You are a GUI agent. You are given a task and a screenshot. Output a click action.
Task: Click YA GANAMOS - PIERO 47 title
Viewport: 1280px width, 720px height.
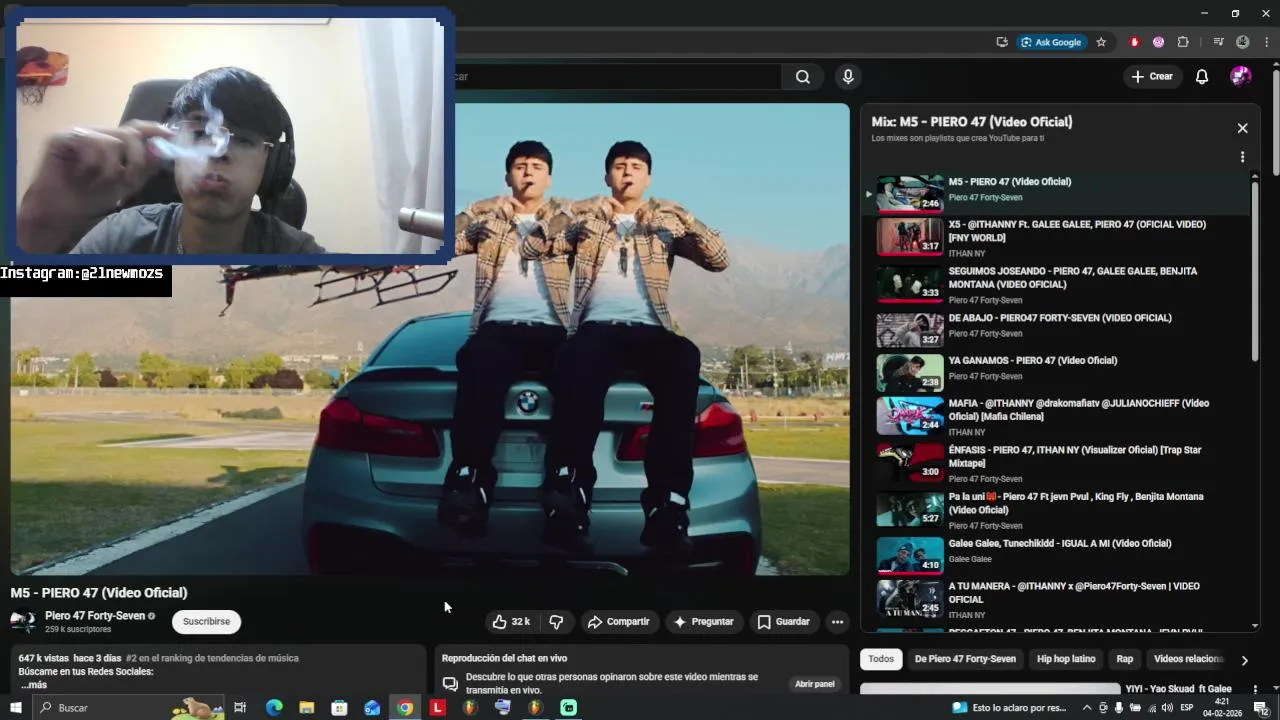1032,360
